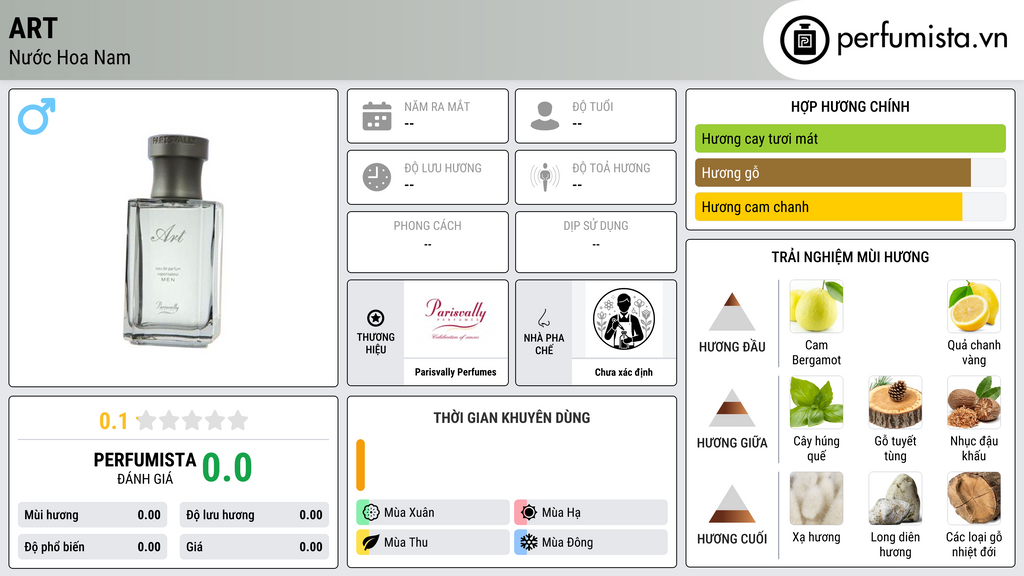Click the Mùi hương score row
Viewport: 1024px width, 576px height.
tap(93, 515)
